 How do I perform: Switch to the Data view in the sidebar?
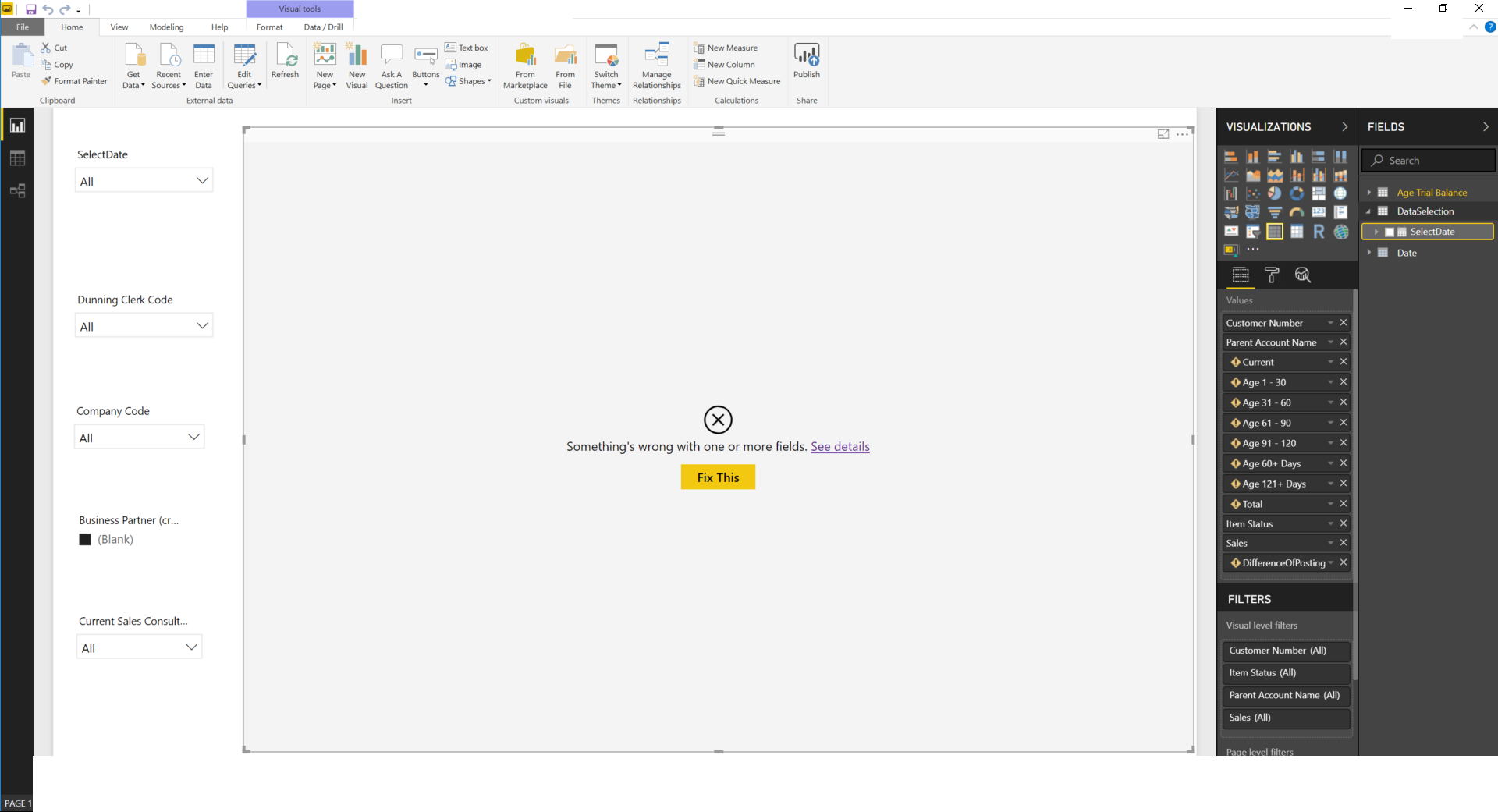click(17, 158)
